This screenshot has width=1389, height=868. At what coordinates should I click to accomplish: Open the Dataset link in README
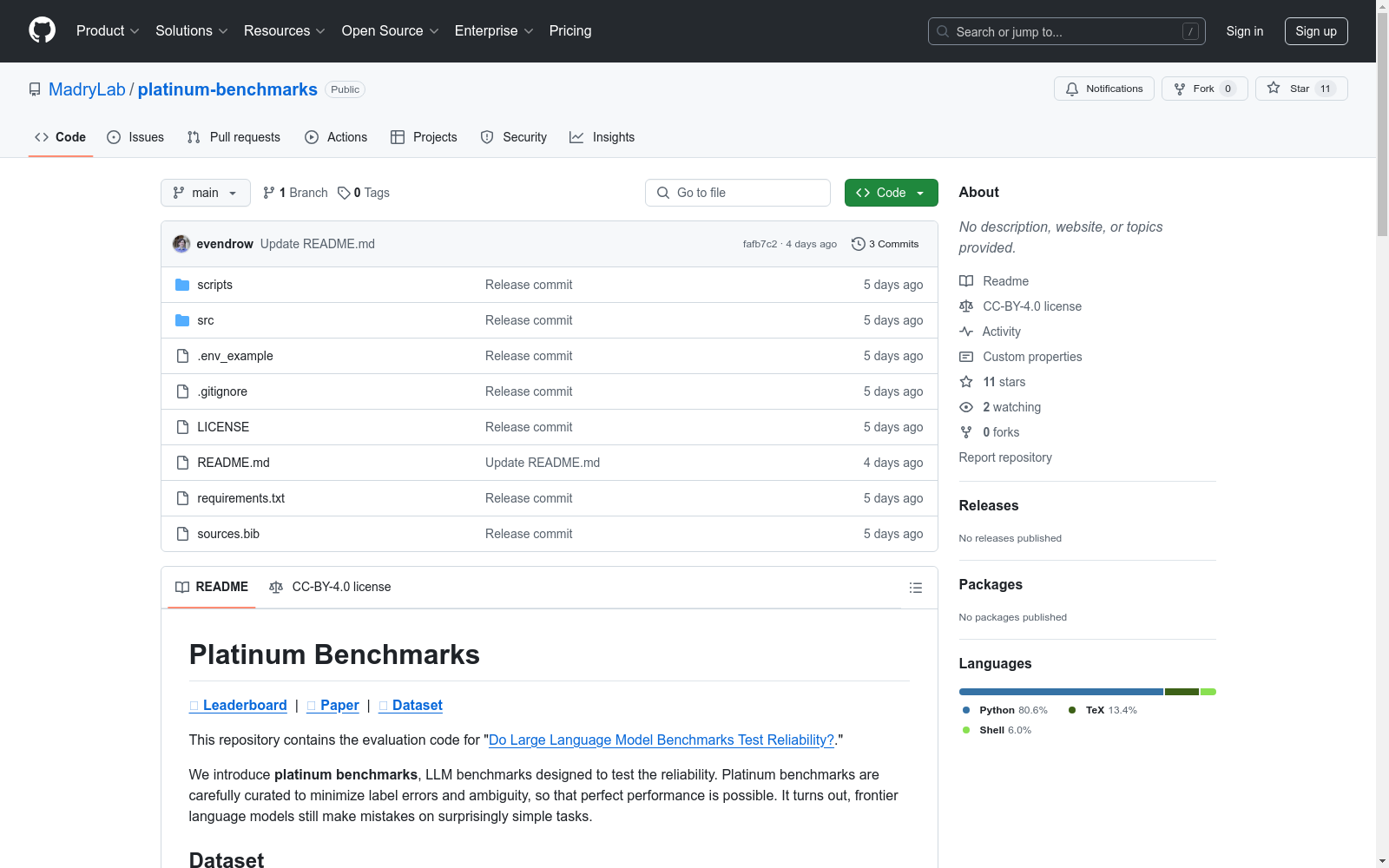pyautogui.click(x=411, y=706)
